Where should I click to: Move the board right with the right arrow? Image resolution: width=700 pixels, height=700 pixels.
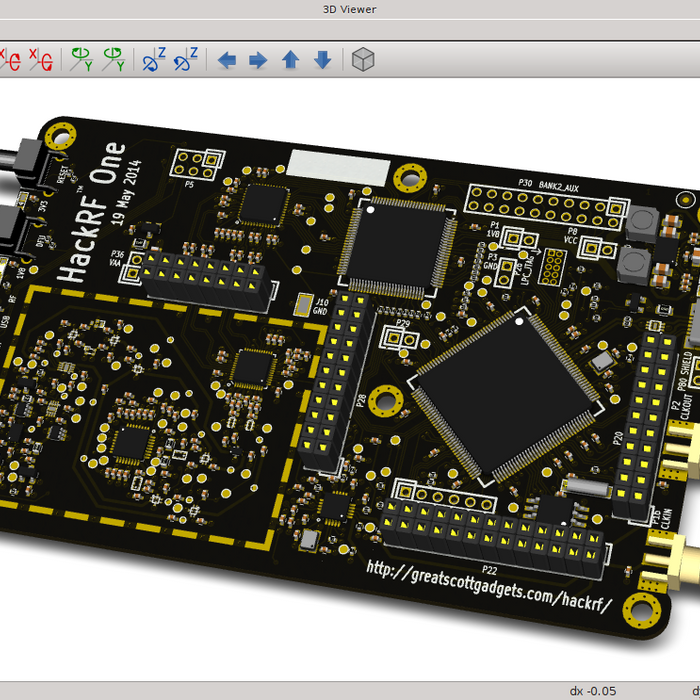pyautogui.click(x=258, y=60)
